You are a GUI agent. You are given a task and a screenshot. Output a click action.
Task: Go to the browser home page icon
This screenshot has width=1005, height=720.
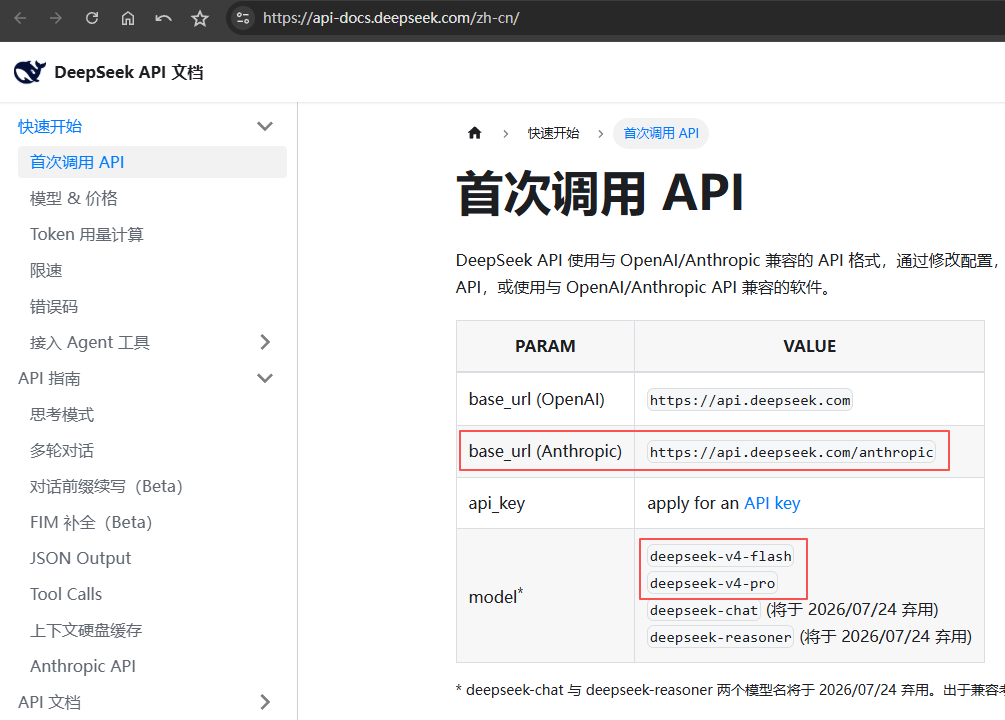point(128,18)
